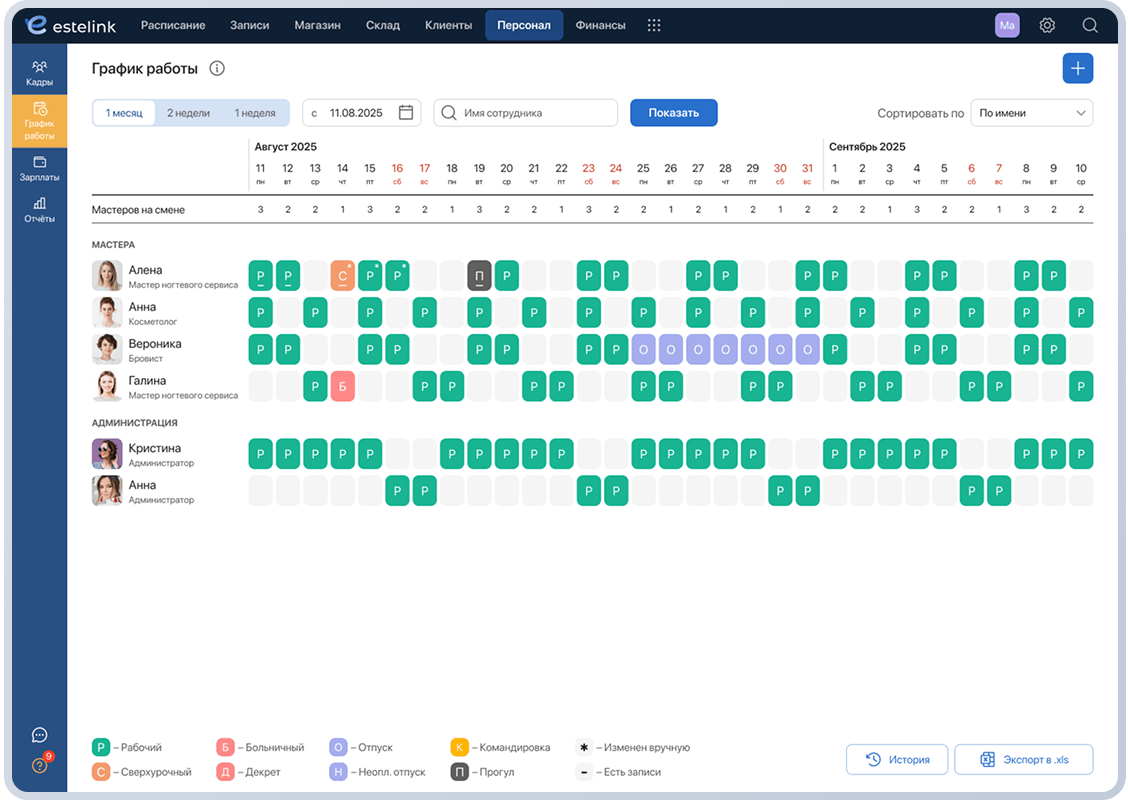Open the chat messages icon in sidebar
The width and height of the screenshot is (1128, 800).
point(40,735)
